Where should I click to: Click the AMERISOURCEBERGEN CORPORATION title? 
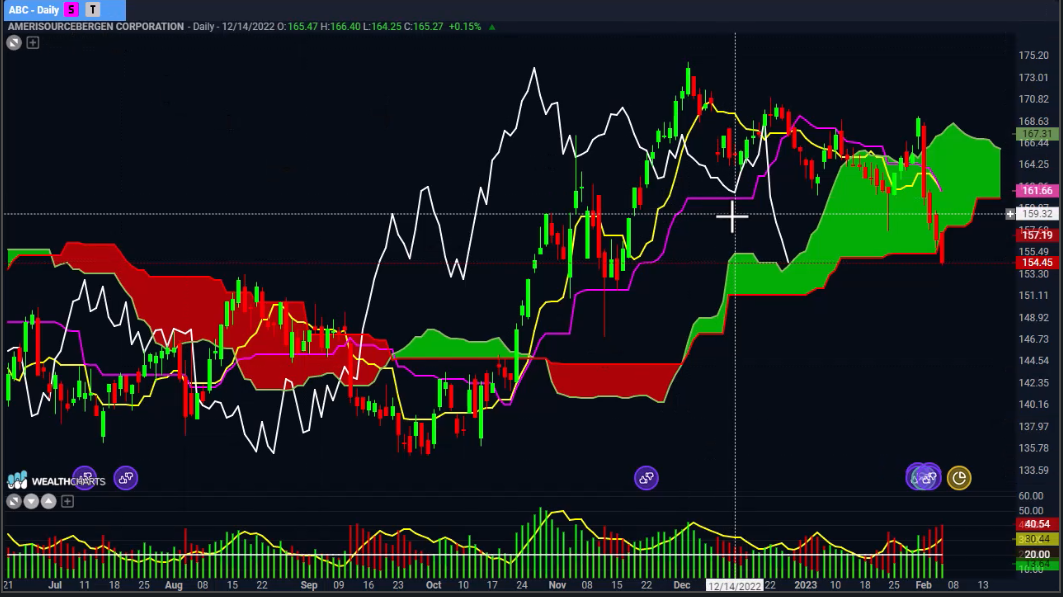point(96,26)
